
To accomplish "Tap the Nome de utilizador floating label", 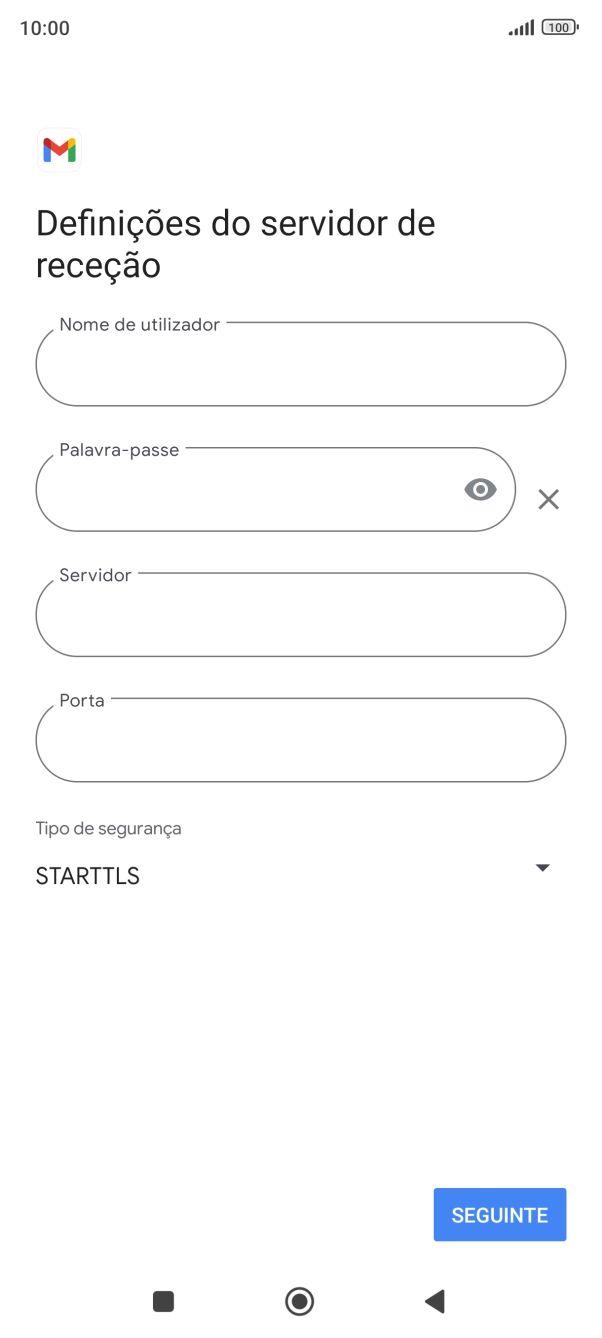I will point(139,324).
